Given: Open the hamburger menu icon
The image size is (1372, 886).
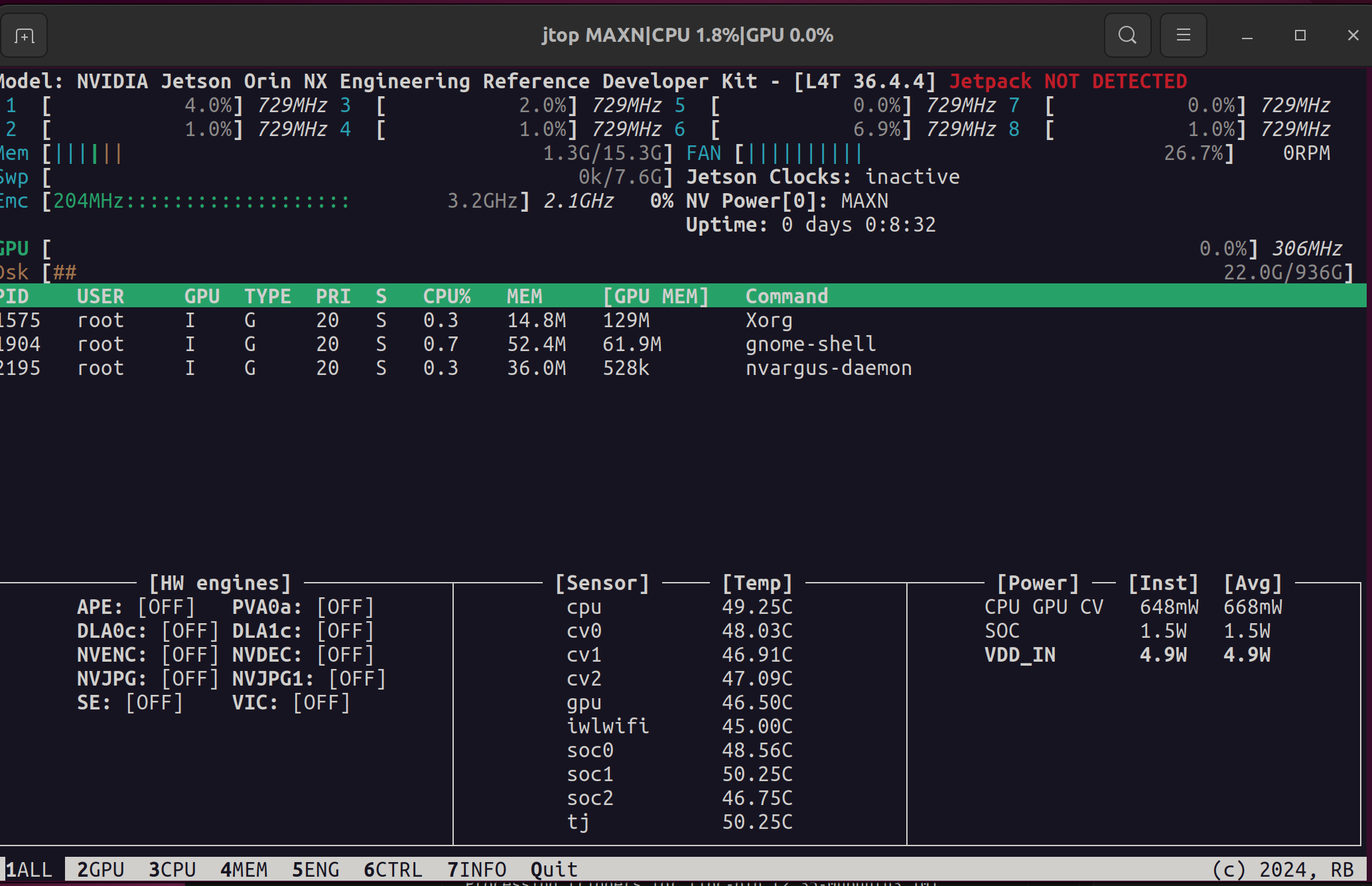Looking at the screenshot, I should tap(1183, 35).
